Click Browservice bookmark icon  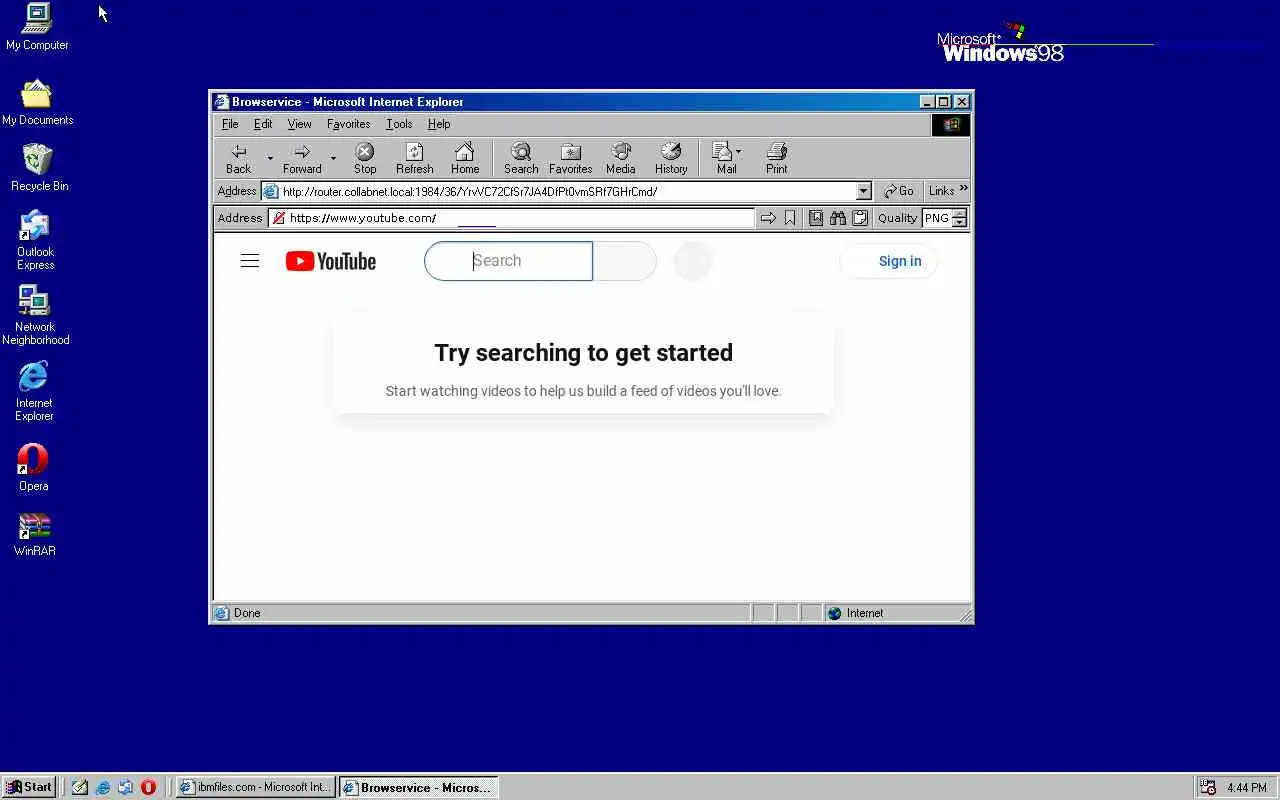coord(790,218)
